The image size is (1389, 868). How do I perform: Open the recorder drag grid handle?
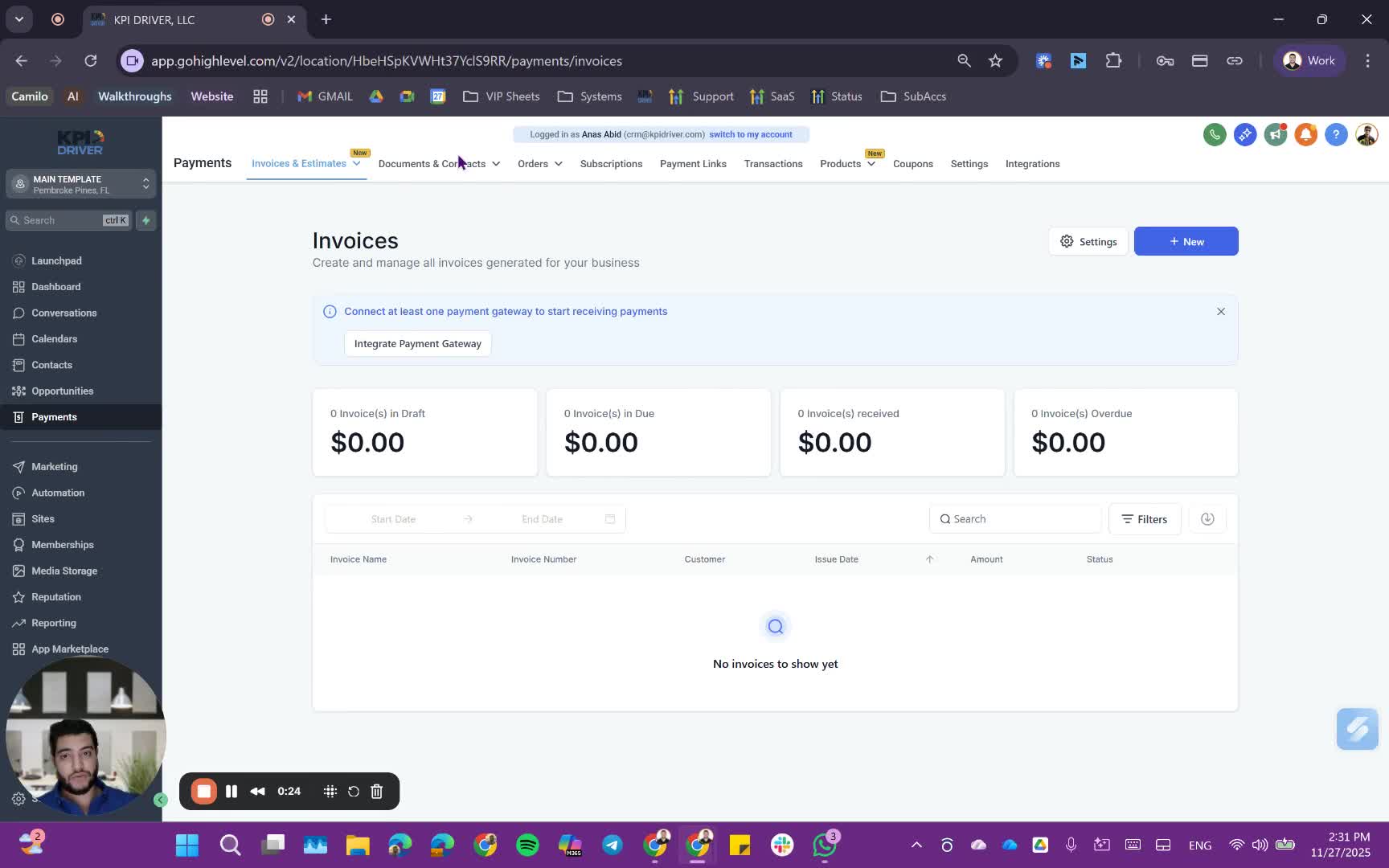click(330, 792)
